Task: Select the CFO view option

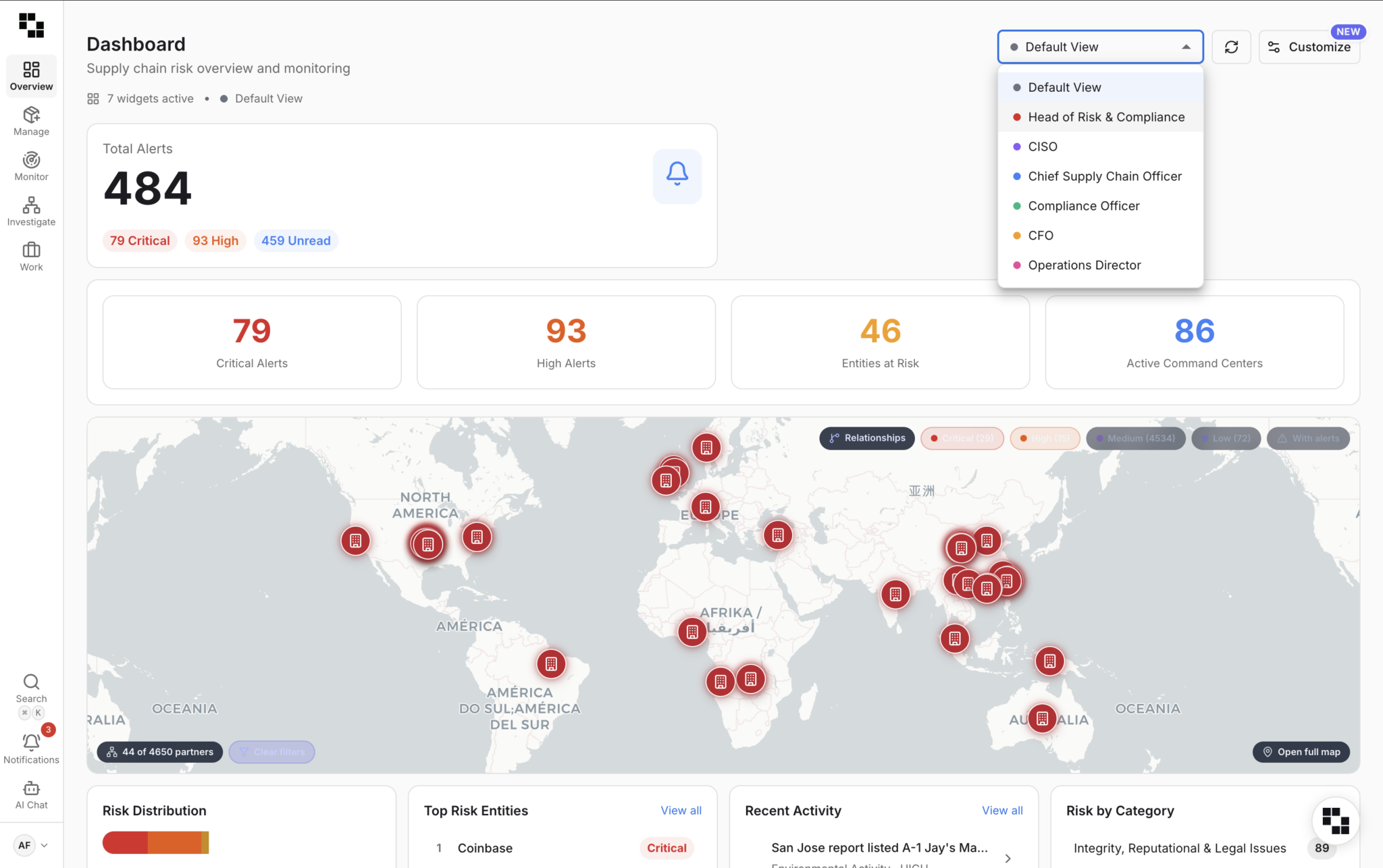Action: (x=1101, y=236)
